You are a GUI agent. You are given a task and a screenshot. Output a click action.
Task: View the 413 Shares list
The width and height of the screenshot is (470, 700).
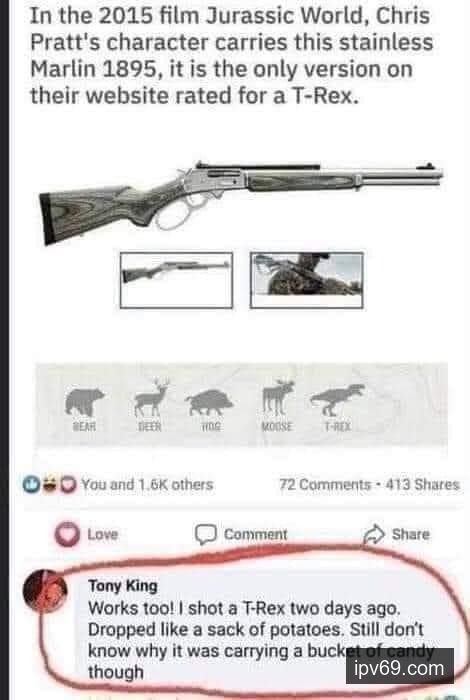(422, 485)
